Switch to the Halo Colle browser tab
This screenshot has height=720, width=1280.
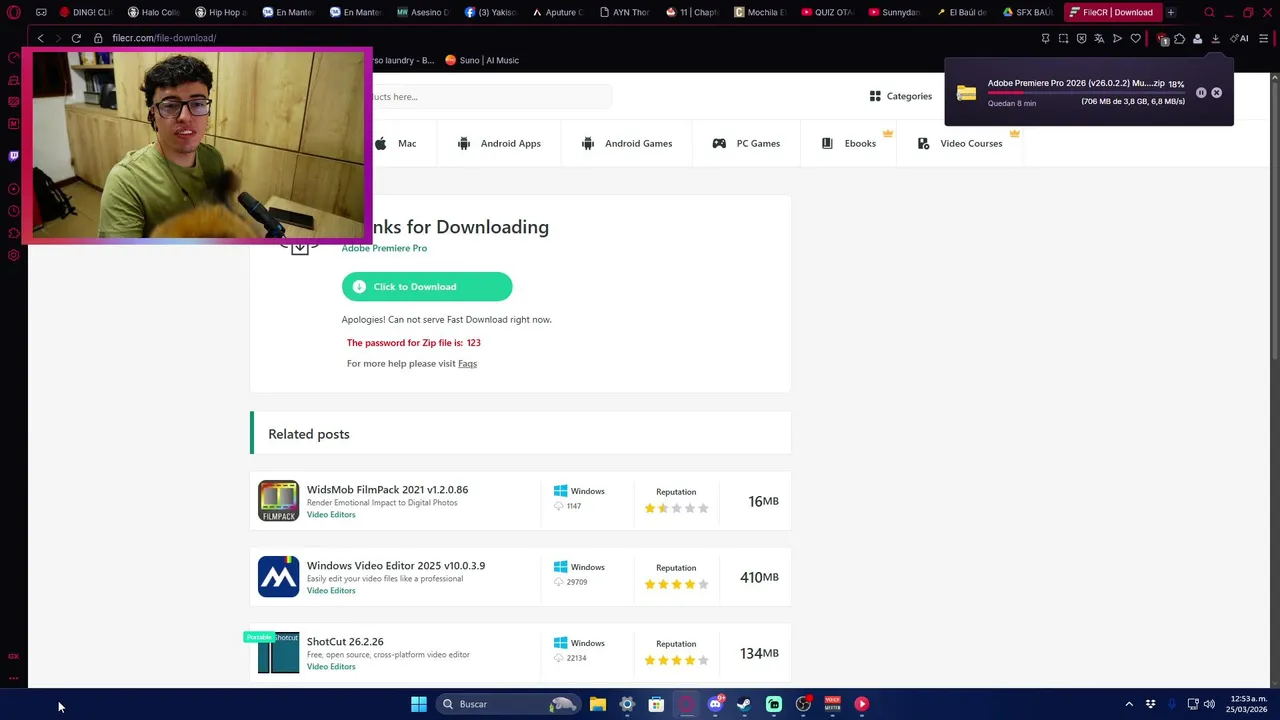154,12
